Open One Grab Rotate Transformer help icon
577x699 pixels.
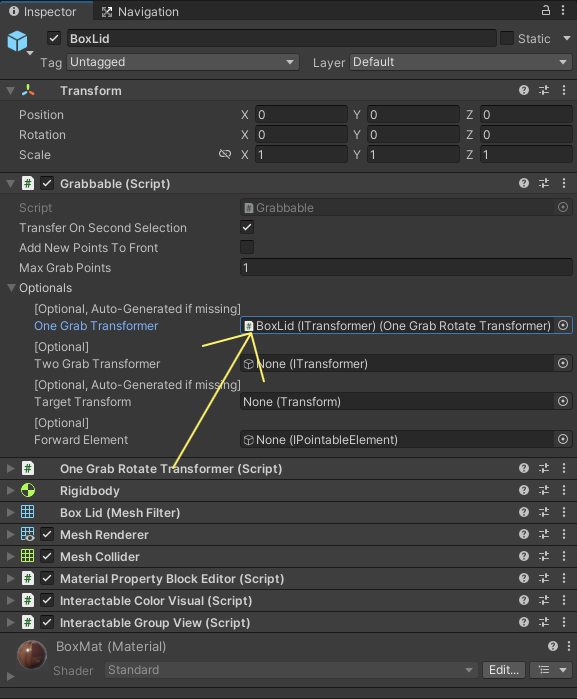point(524,468)
